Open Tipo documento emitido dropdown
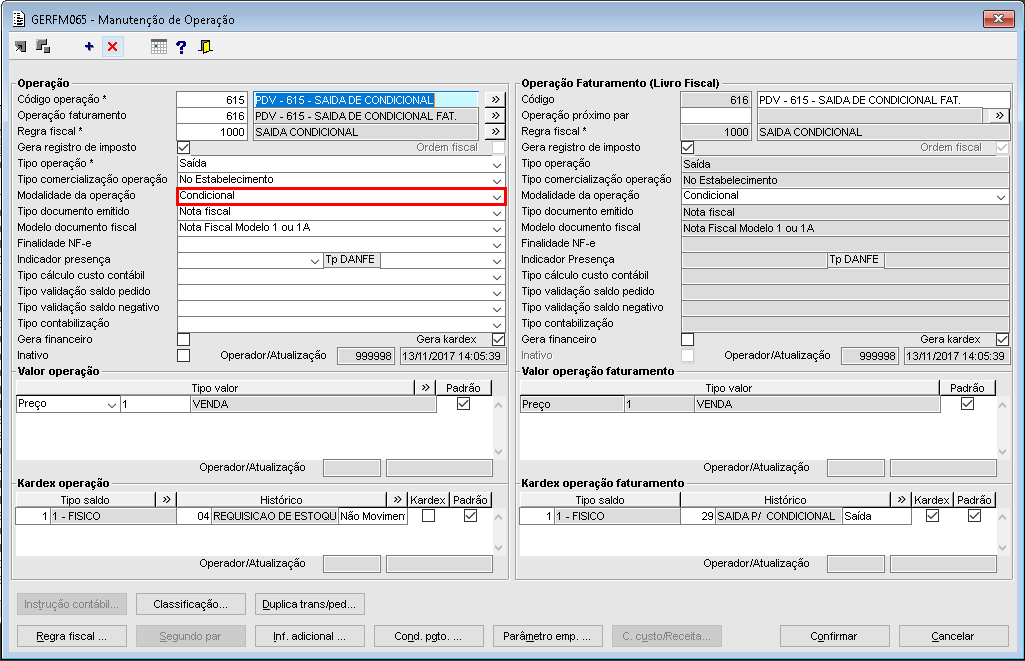This screenshot has width=1025, height=661. coord(497,212)
